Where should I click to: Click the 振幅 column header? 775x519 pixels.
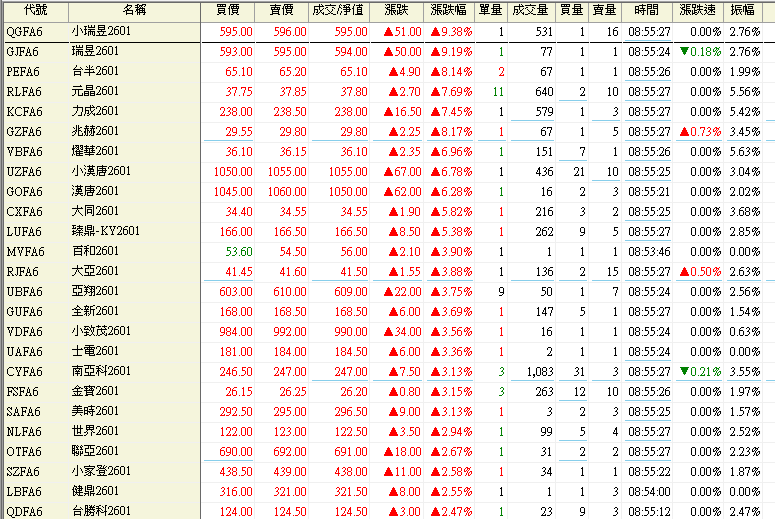(744, 10)
